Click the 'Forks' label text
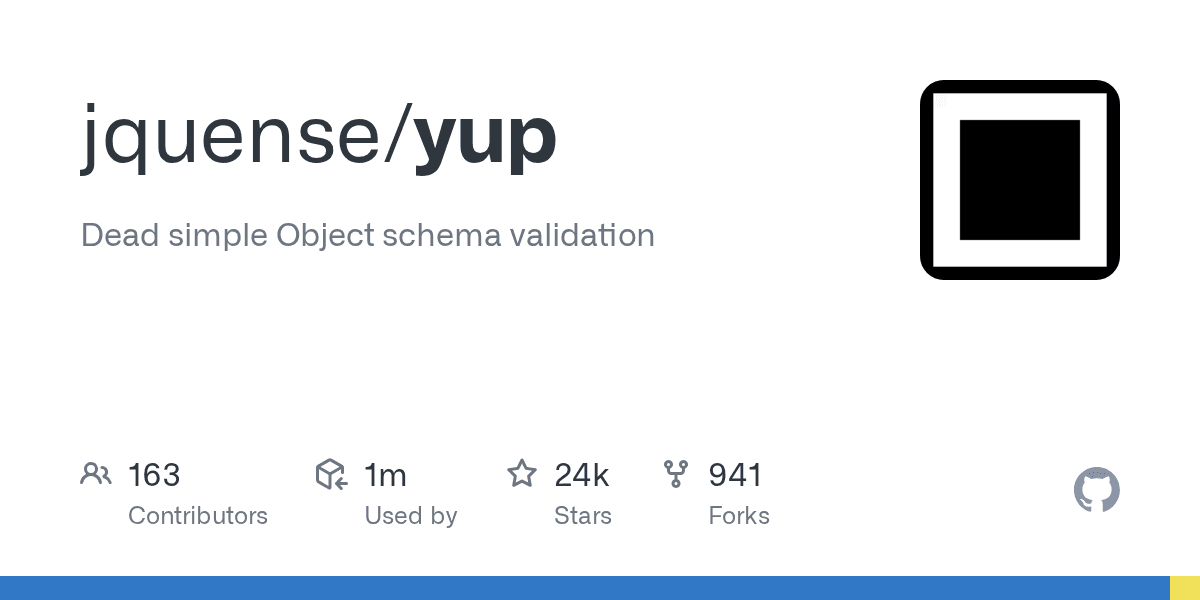Viewport: 1200px width, 600px height. [739, 516]
